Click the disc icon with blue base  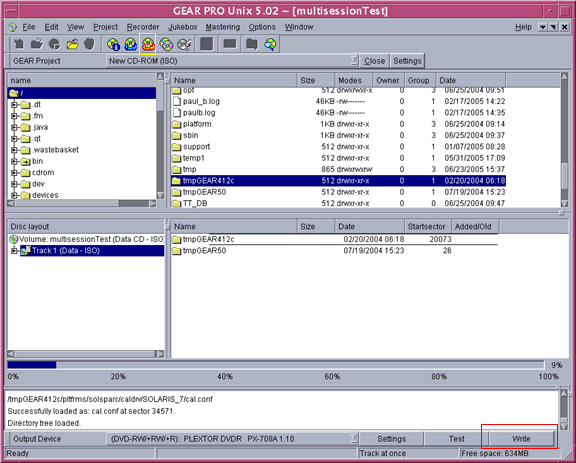pos(130,44)
